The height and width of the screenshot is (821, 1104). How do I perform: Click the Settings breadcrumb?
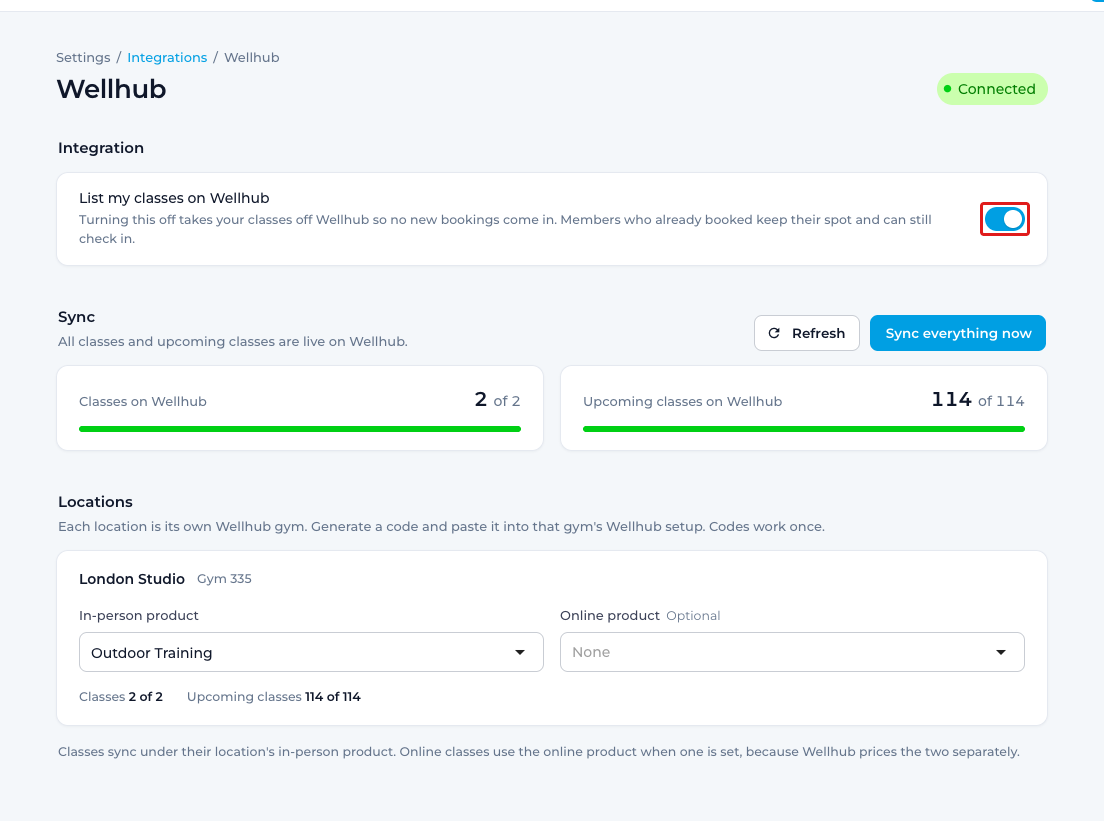pos(83,58)
